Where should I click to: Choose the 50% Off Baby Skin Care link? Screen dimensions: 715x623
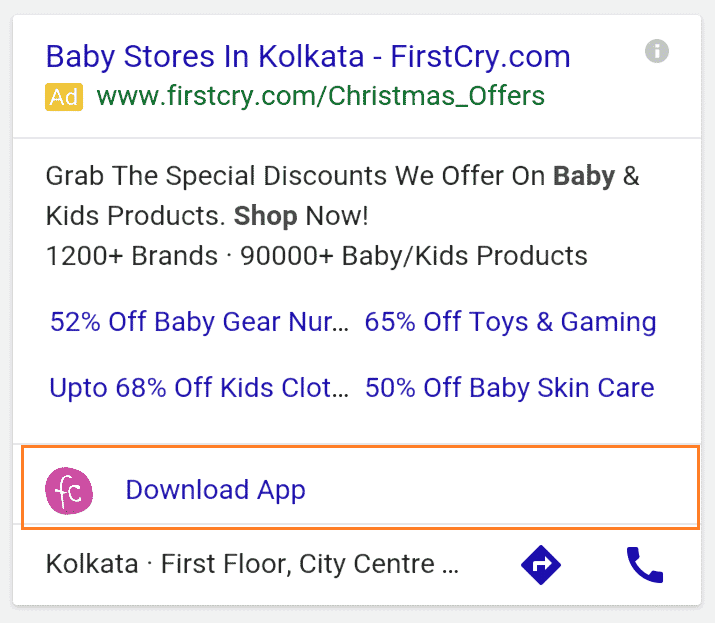click(509, 387)
